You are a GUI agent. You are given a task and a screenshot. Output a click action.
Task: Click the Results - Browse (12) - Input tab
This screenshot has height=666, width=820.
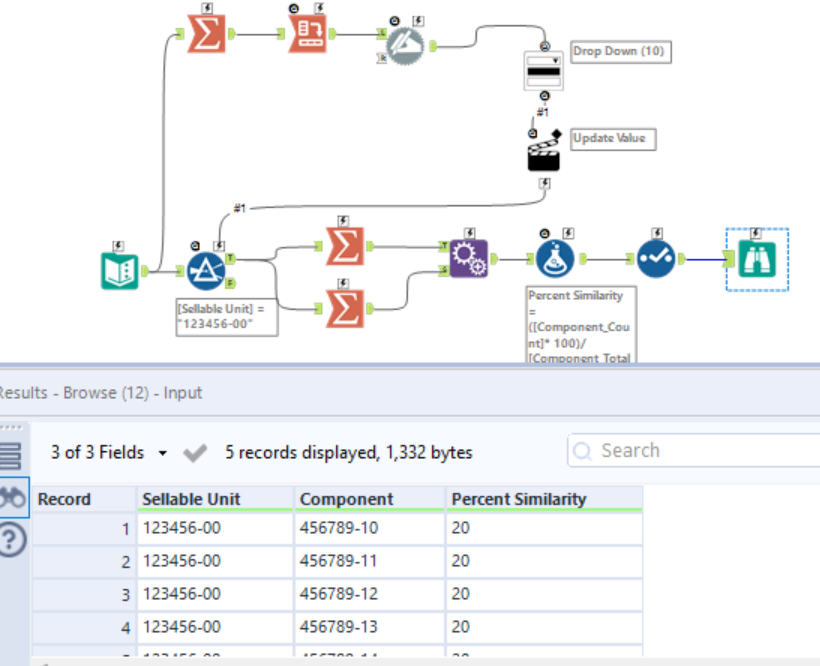click(x=100, y=392)
